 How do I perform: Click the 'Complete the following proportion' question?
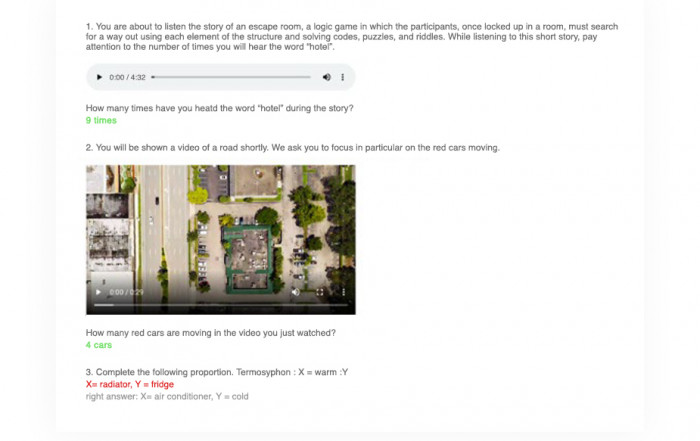tap(217, 372)
